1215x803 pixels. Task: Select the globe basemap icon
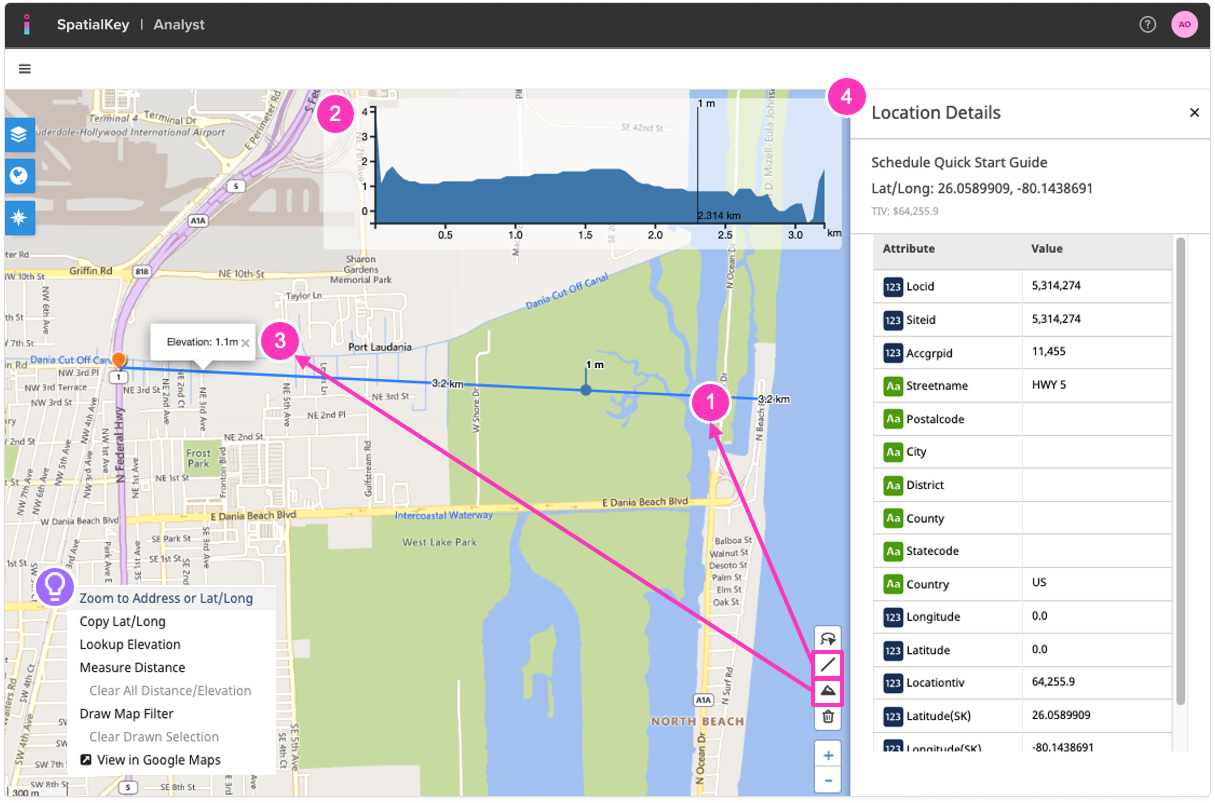(20, 176)
